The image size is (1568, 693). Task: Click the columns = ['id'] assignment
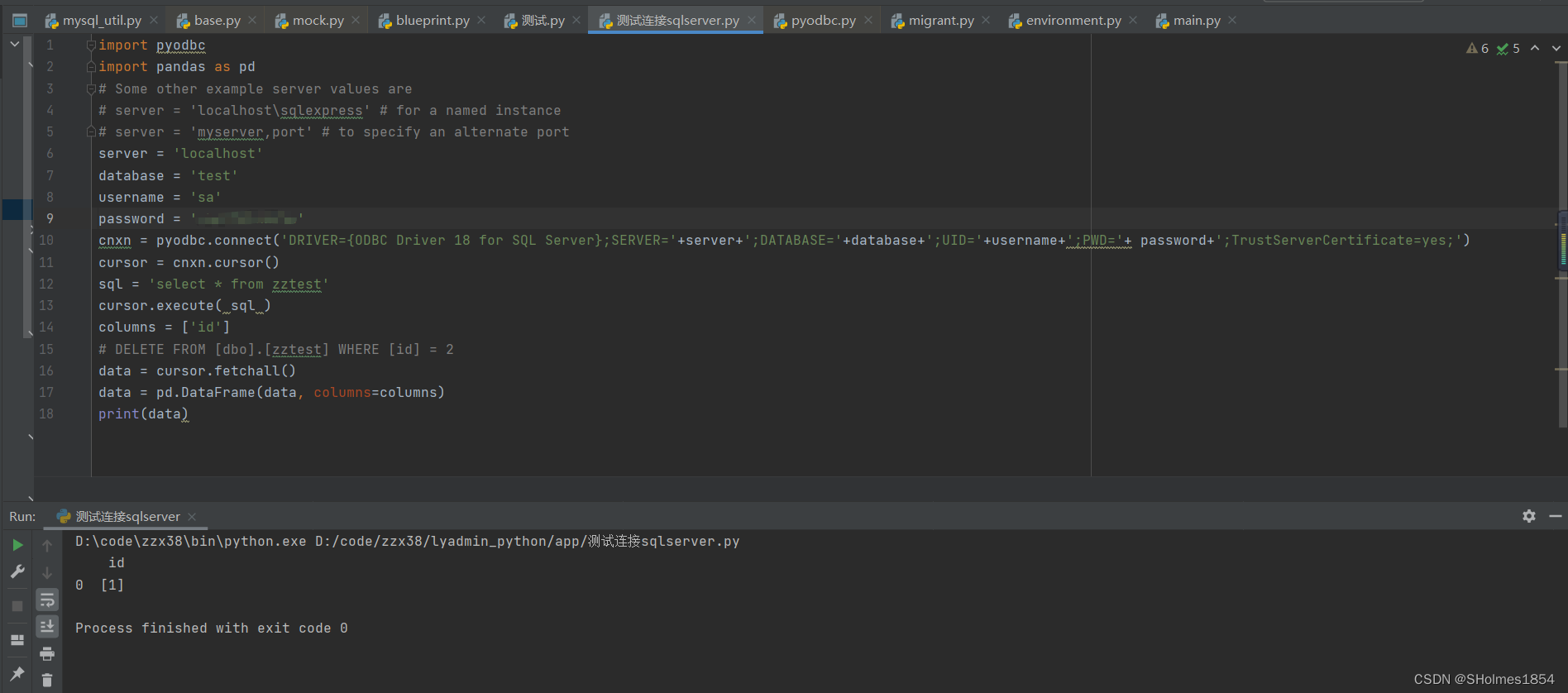[164, 327]
